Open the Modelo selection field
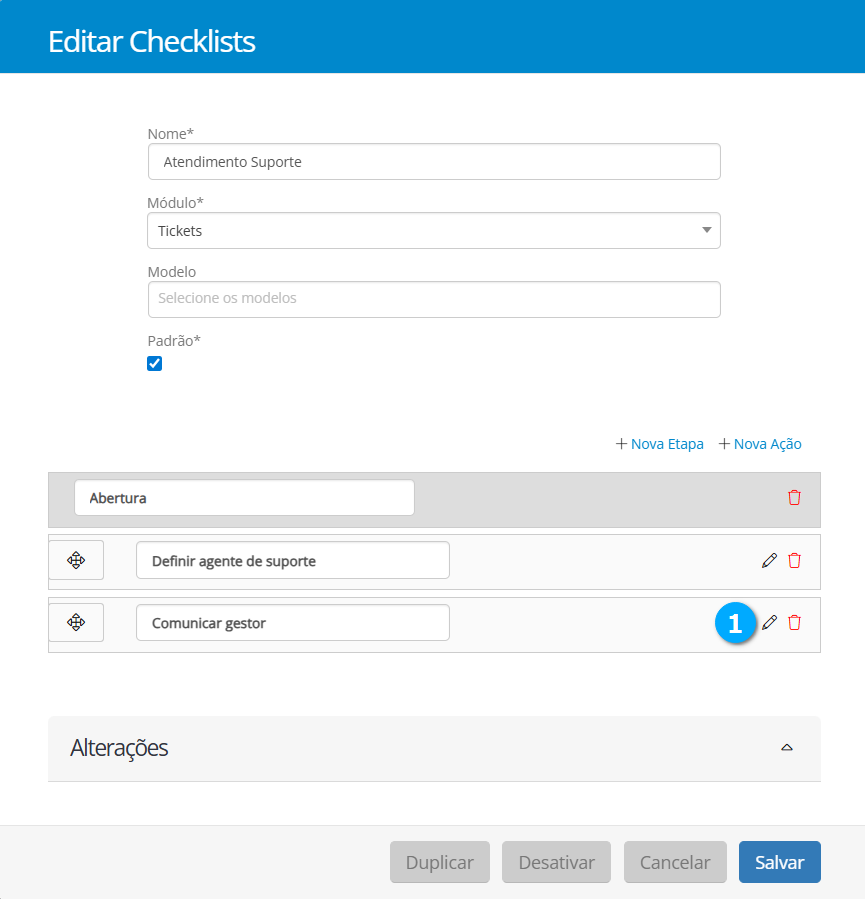The width and height of the screenshot is (865, 899). 433,299
